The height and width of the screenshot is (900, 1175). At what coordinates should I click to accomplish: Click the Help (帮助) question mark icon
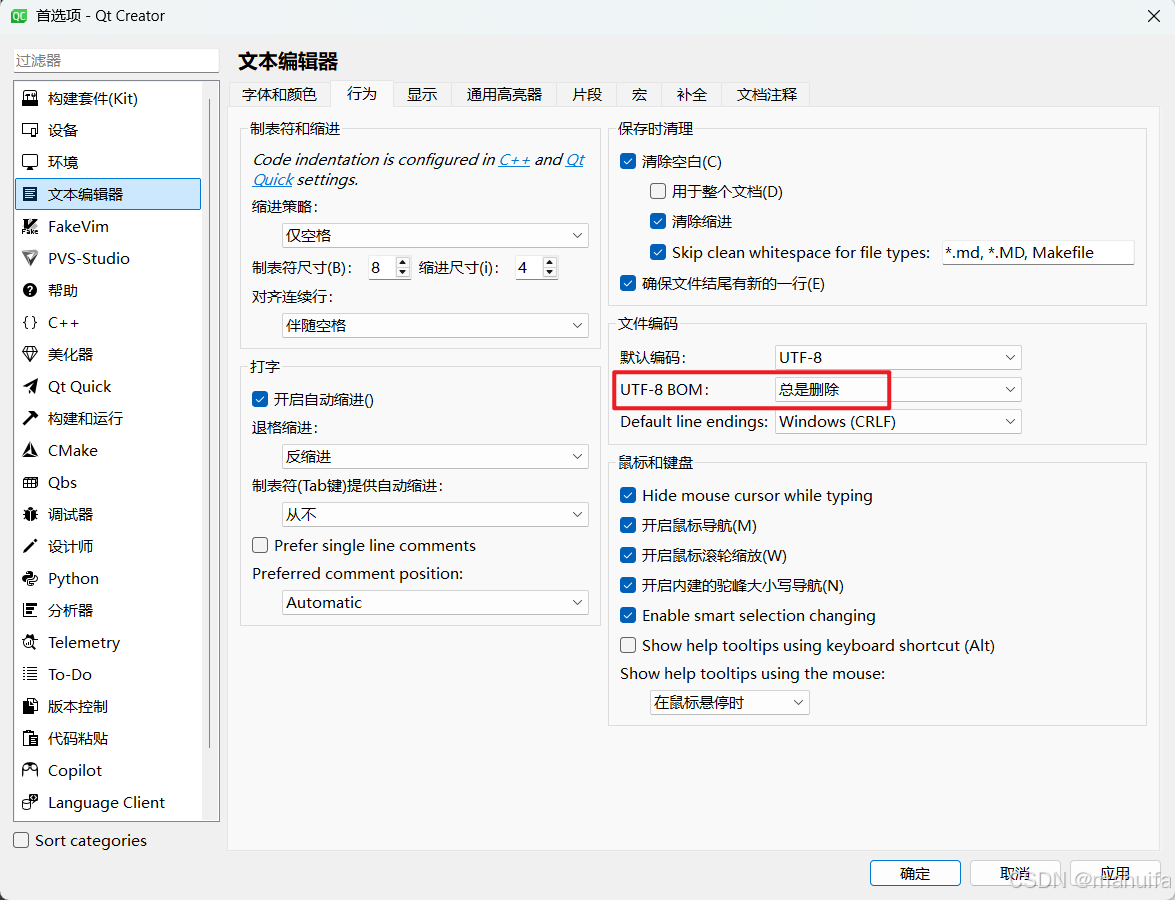(30, 290)
